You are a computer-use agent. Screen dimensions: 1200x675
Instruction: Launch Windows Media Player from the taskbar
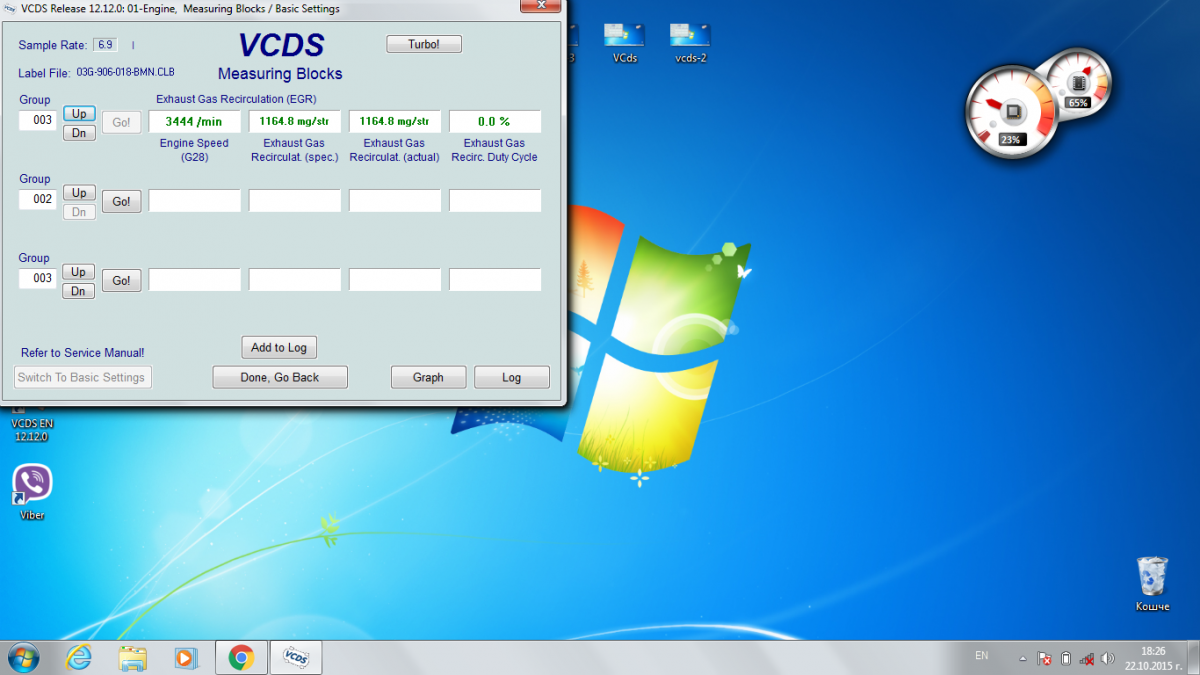point(185,657)
